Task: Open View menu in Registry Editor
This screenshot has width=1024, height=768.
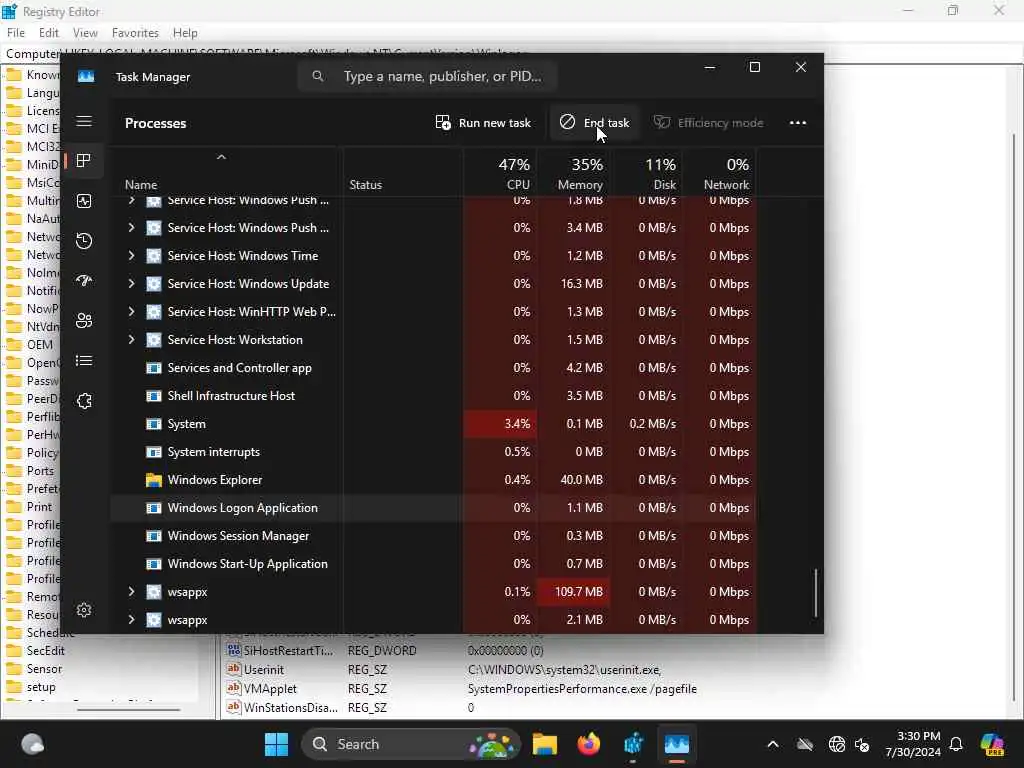Action: click(x=85, y=33)
